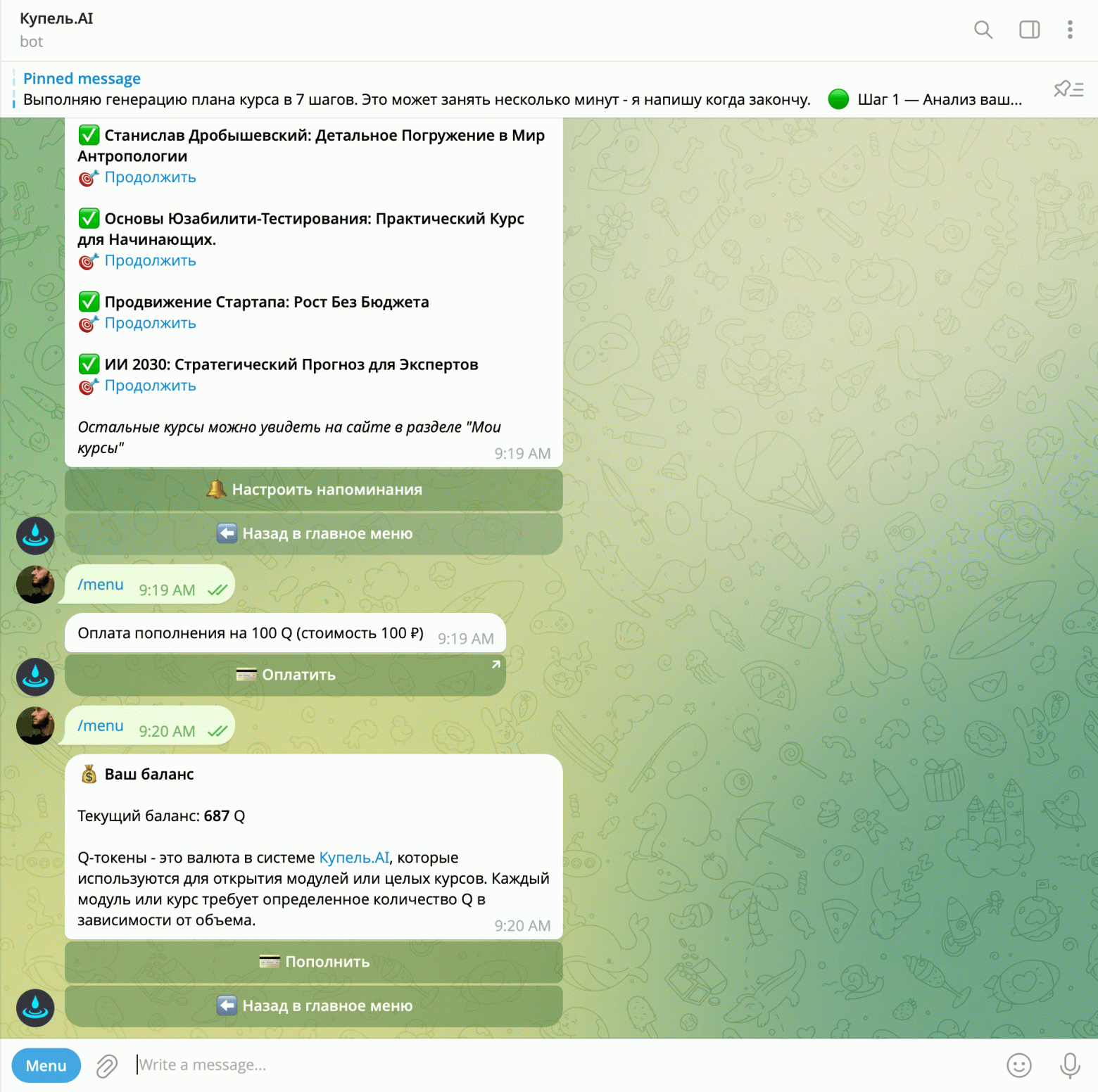The width and height of the screenshot is (1098, 1092).
Task: Click the /menu command in sent message
Action: 100,584
